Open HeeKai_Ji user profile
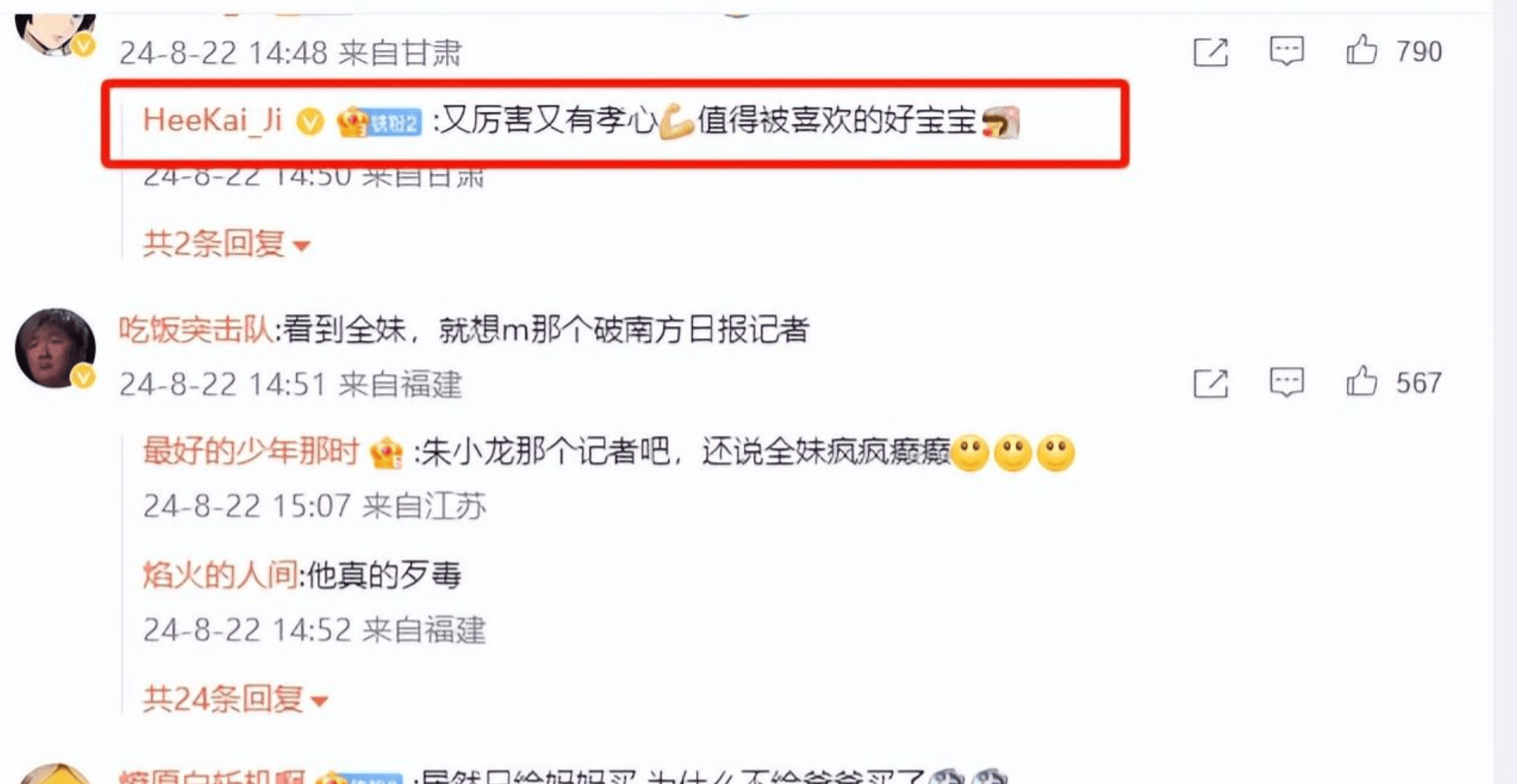This screenshot has height=784, width=1517. coord(212,120)
